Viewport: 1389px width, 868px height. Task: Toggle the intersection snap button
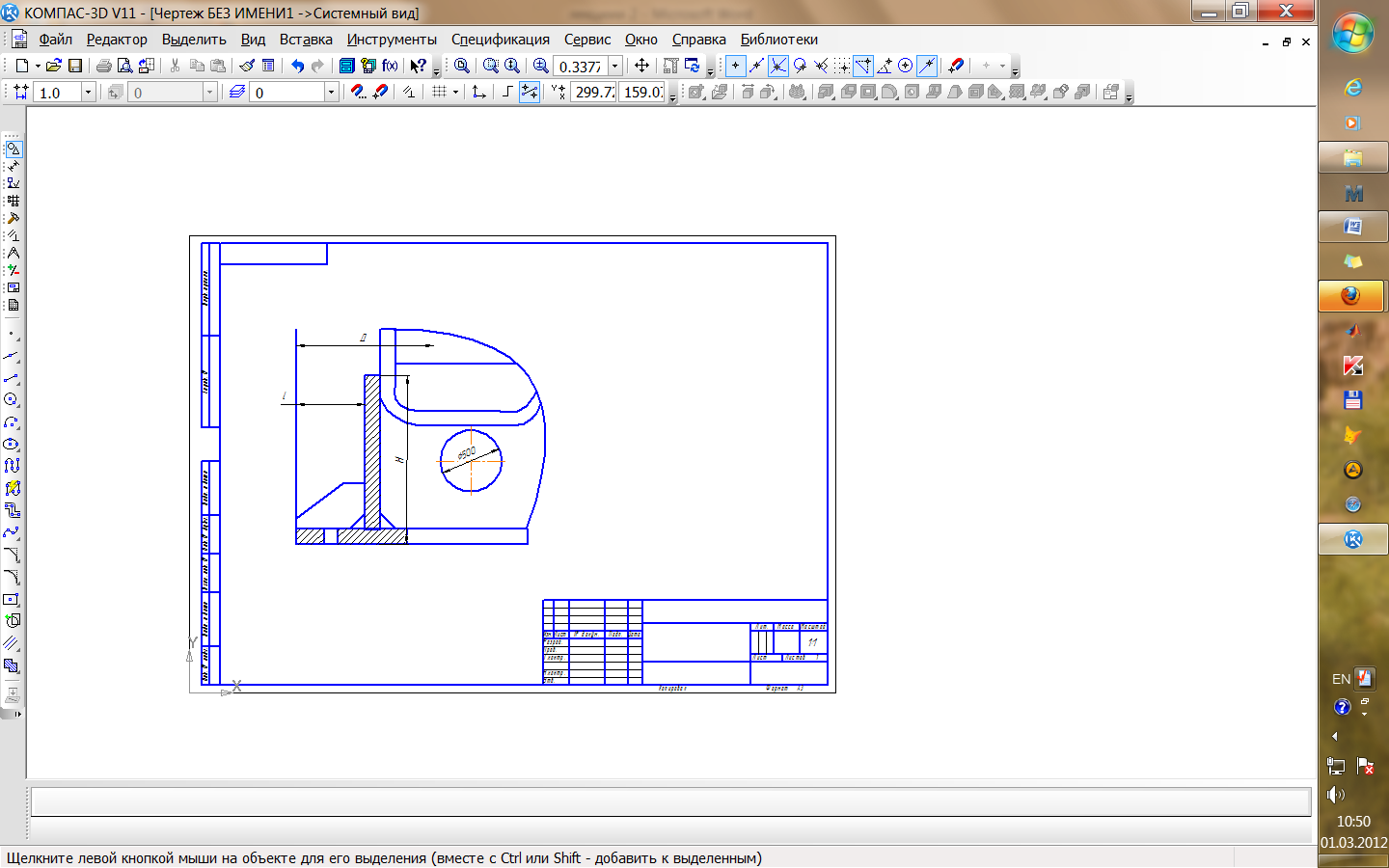pos(777,66)
